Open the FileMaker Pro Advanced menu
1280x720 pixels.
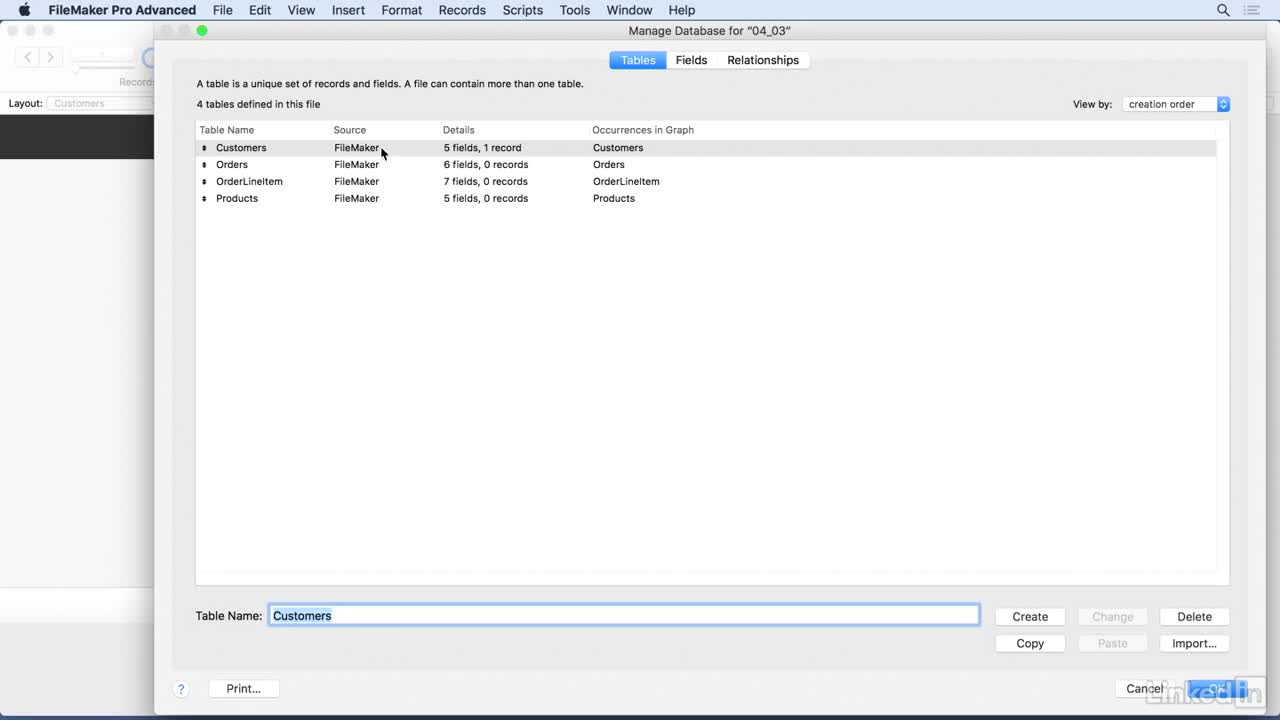pos(122,10)
